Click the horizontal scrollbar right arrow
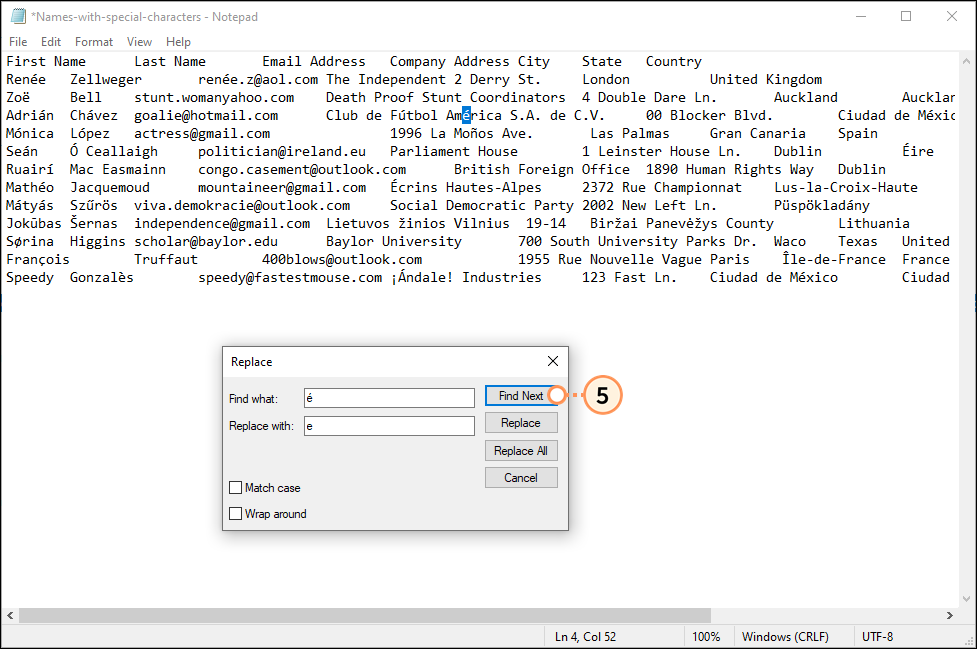 coord(950,615)
